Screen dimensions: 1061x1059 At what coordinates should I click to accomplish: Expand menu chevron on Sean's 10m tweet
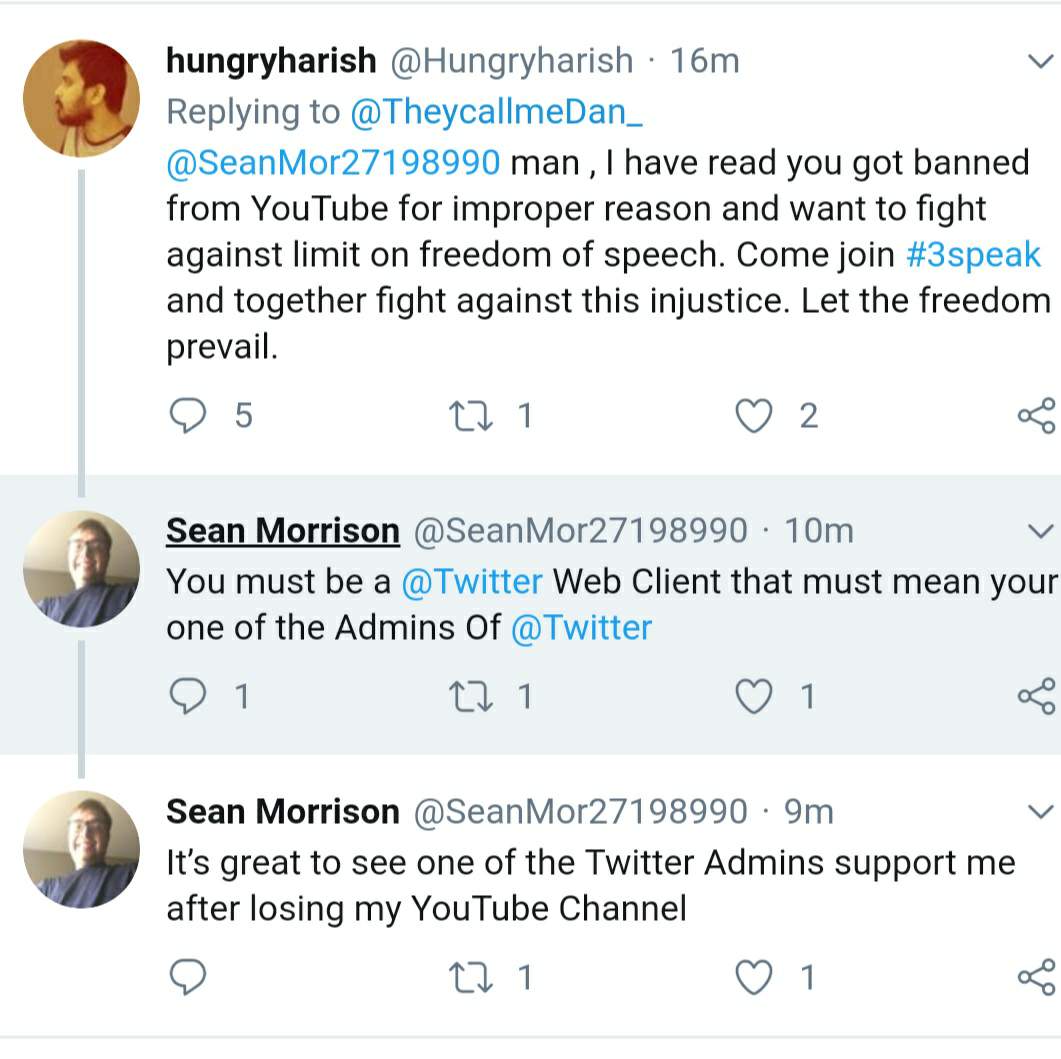[x=1040, y=531]
